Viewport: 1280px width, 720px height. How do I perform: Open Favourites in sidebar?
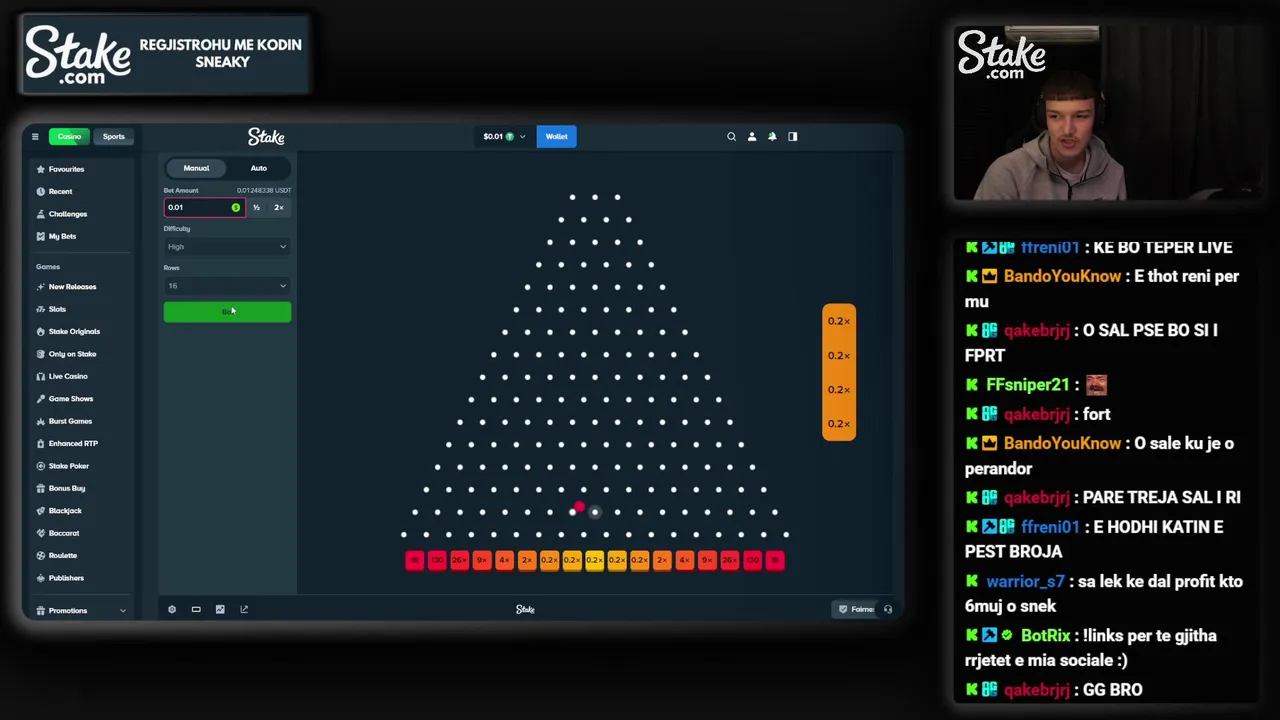pyautogui.click(x=66, y=169)
